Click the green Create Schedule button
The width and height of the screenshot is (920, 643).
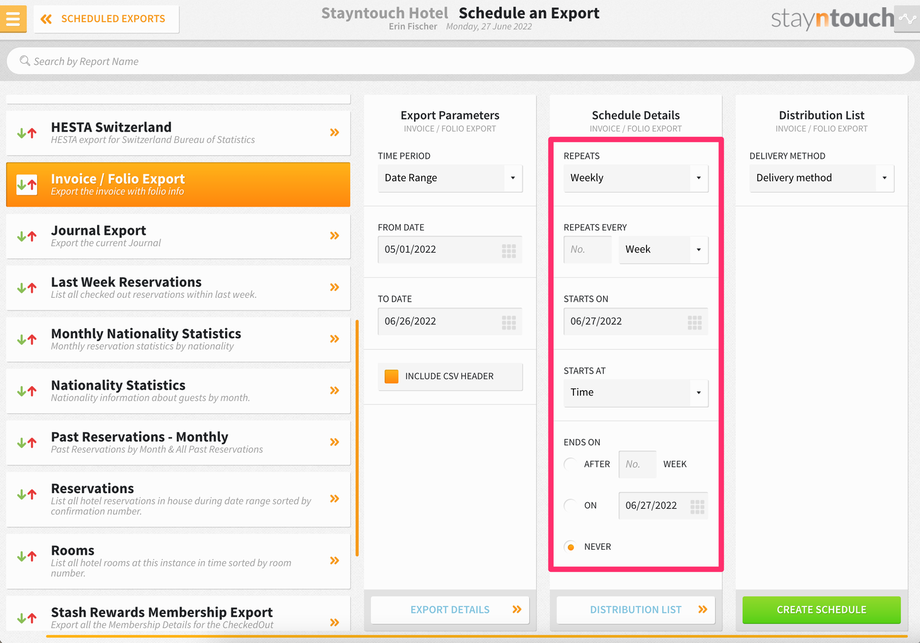coord(821,610)
